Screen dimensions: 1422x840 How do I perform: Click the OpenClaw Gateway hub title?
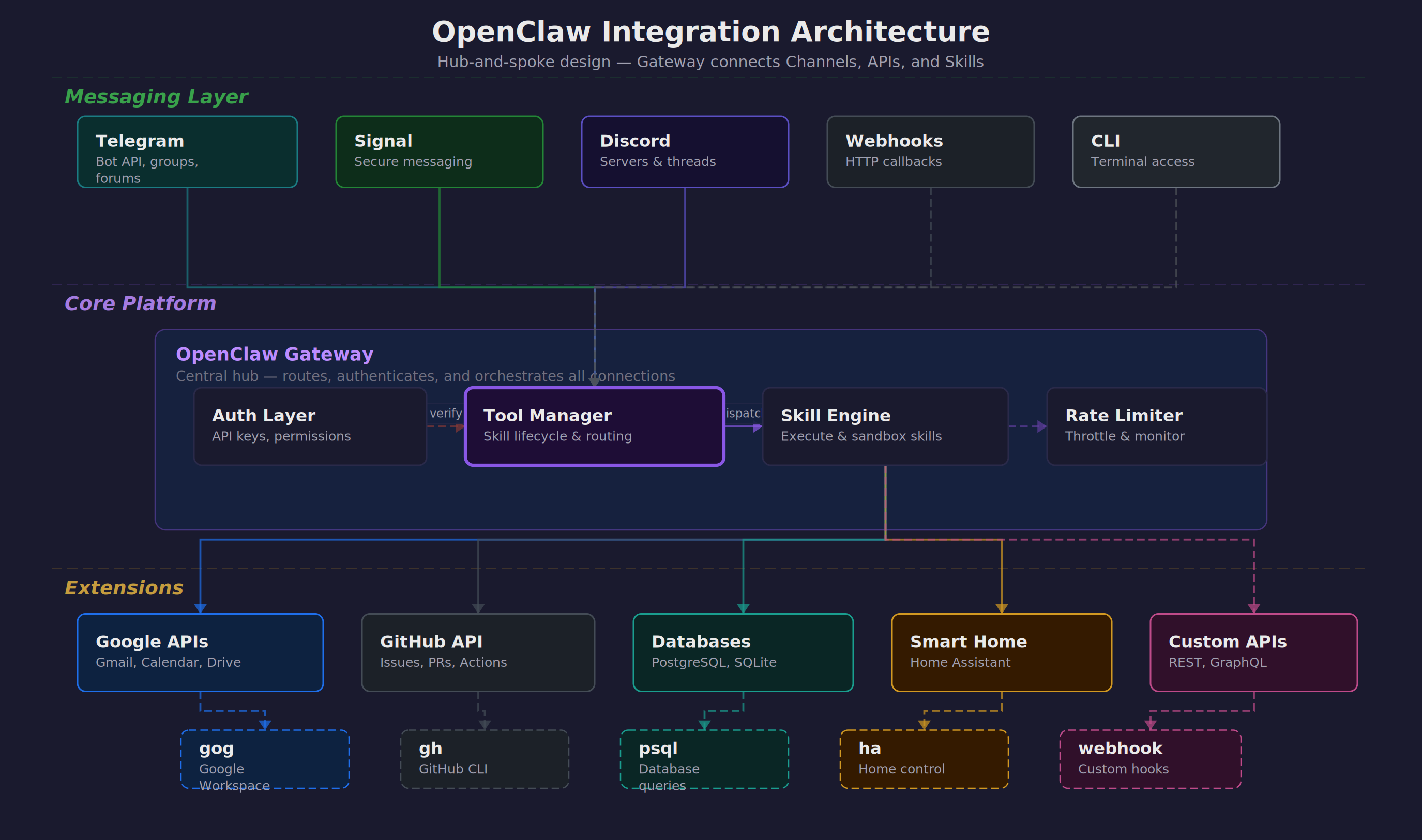click(x=275, y=354)
